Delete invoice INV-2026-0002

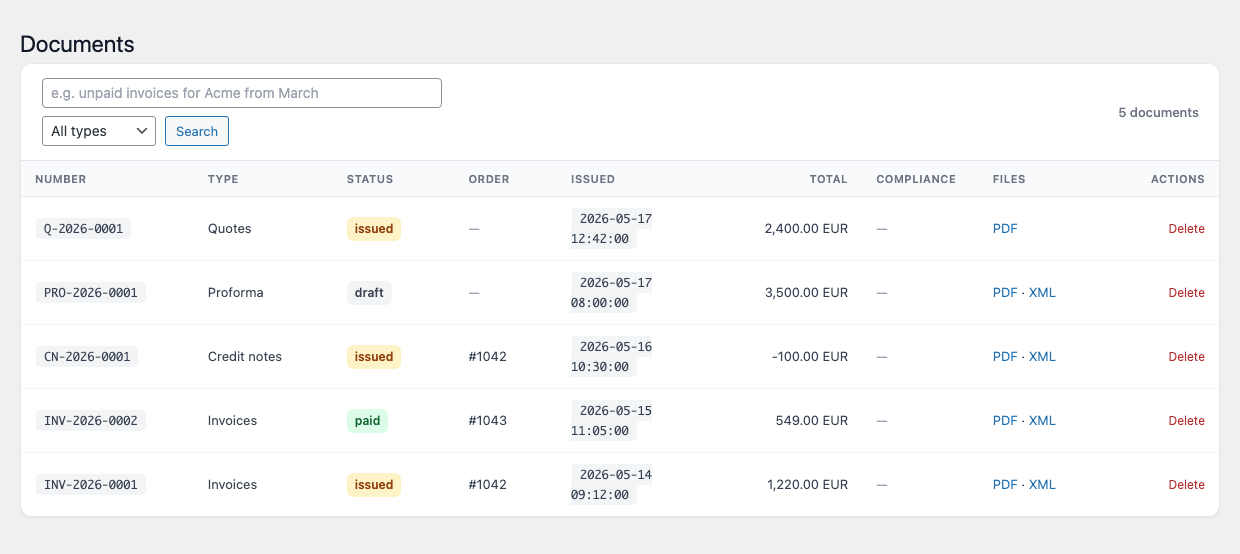click(1186, 421)
